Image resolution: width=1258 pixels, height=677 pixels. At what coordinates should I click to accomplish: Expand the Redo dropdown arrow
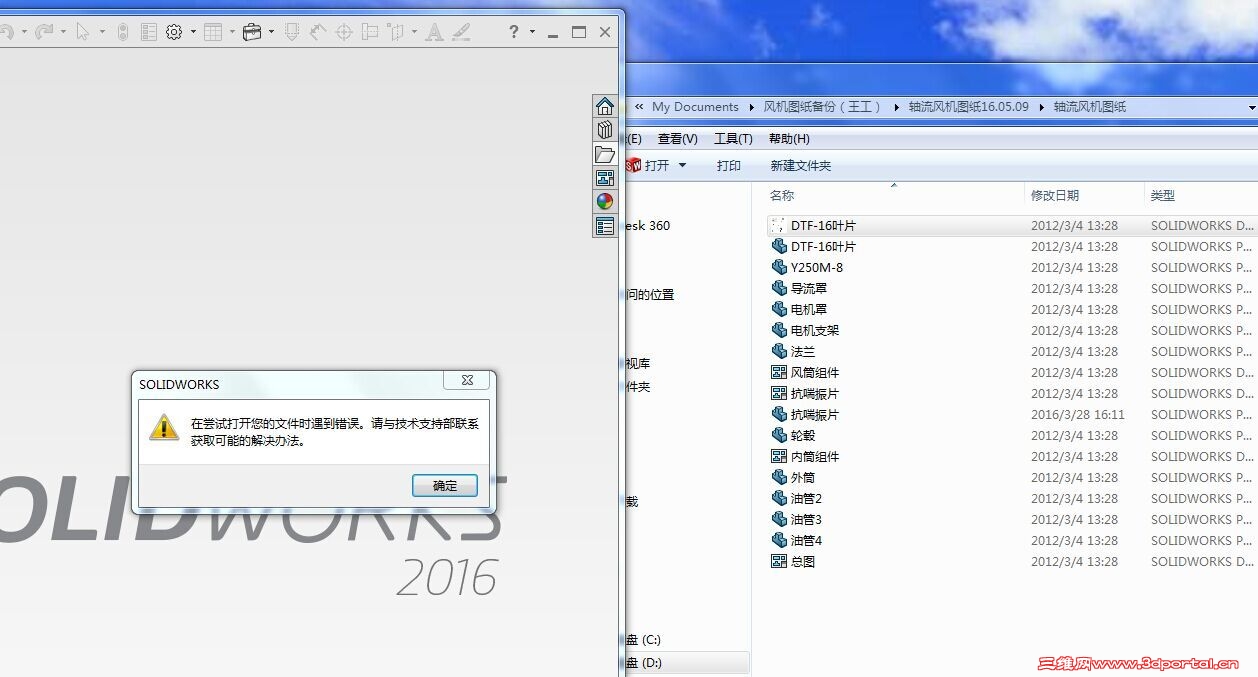pos(63,32)
